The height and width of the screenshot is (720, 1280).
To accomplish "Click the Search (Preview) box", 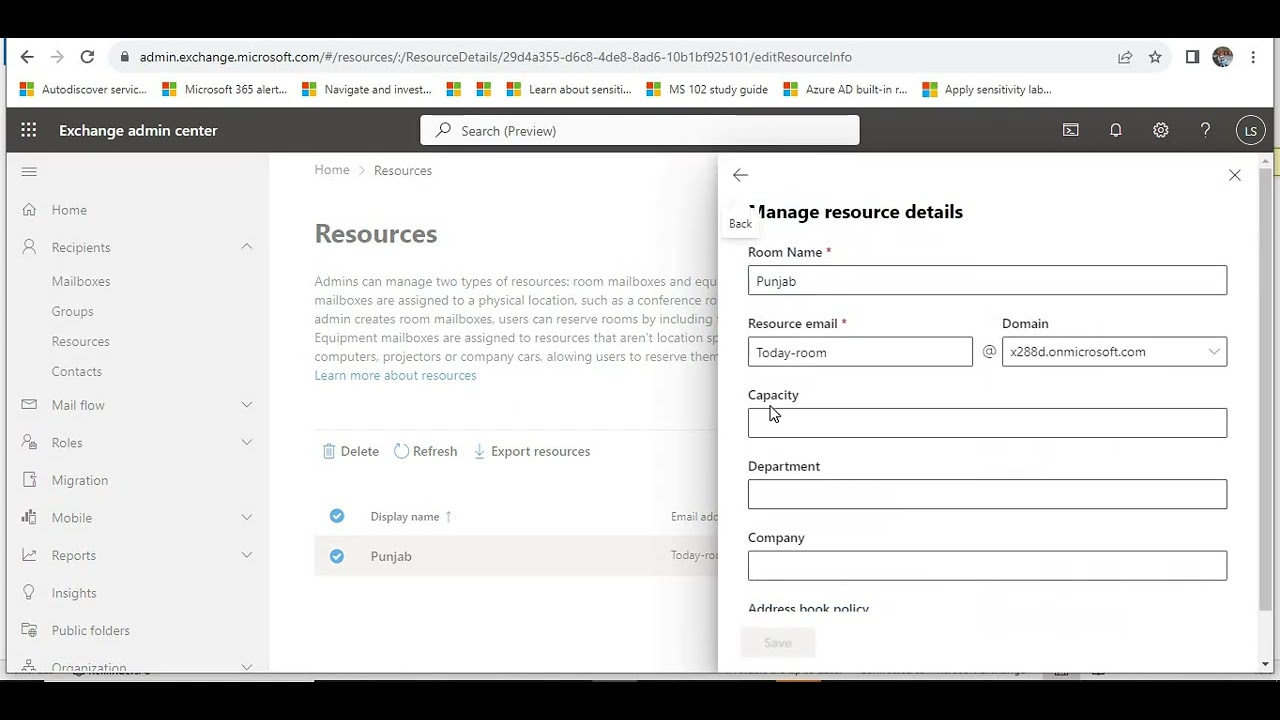I will [x=640, y=130].
